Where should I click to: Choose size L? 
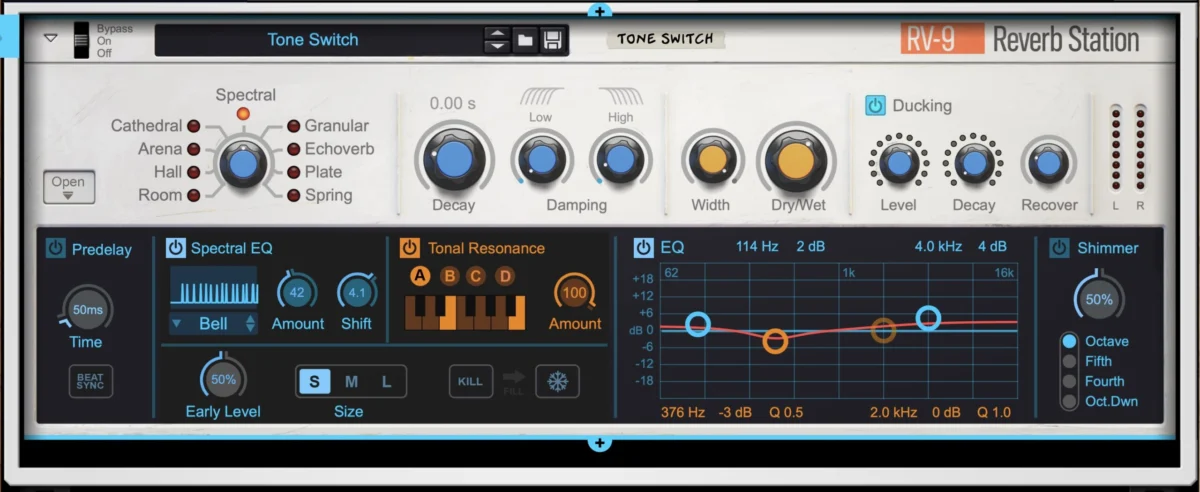tap(387, 381)
